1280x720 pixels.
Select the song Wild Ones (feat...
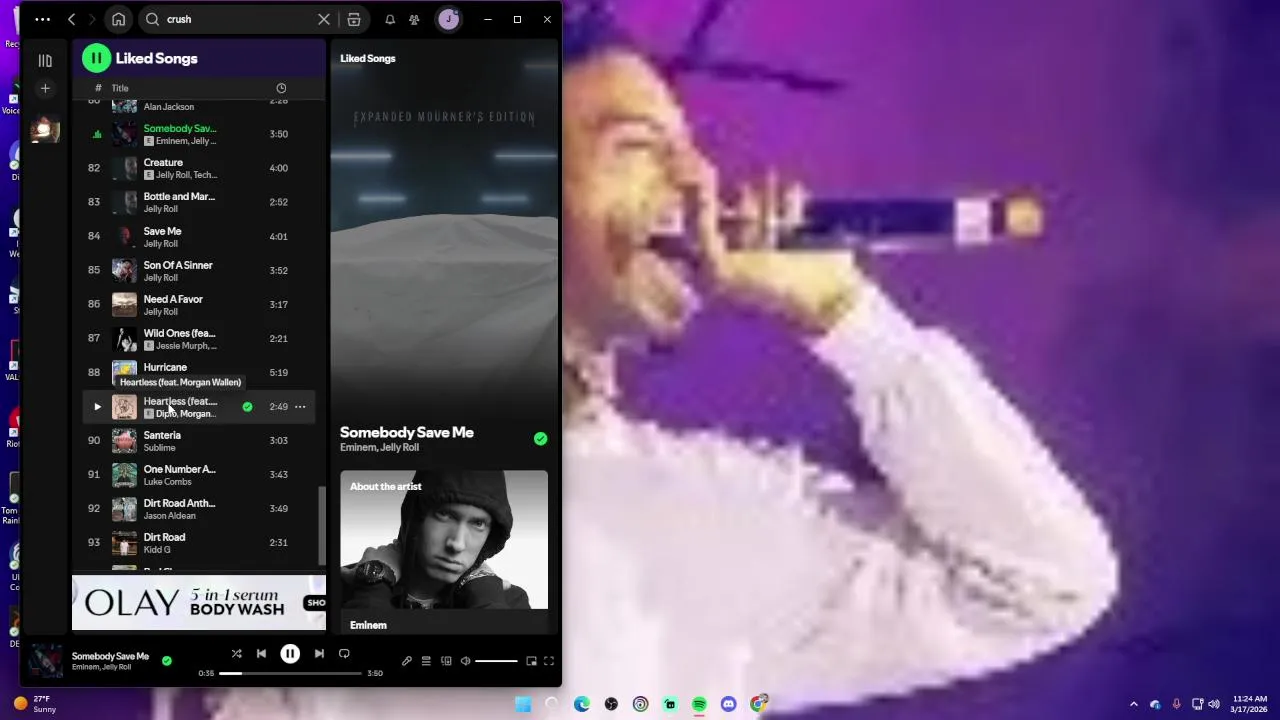pyautogui.click(x=200, y=339)
